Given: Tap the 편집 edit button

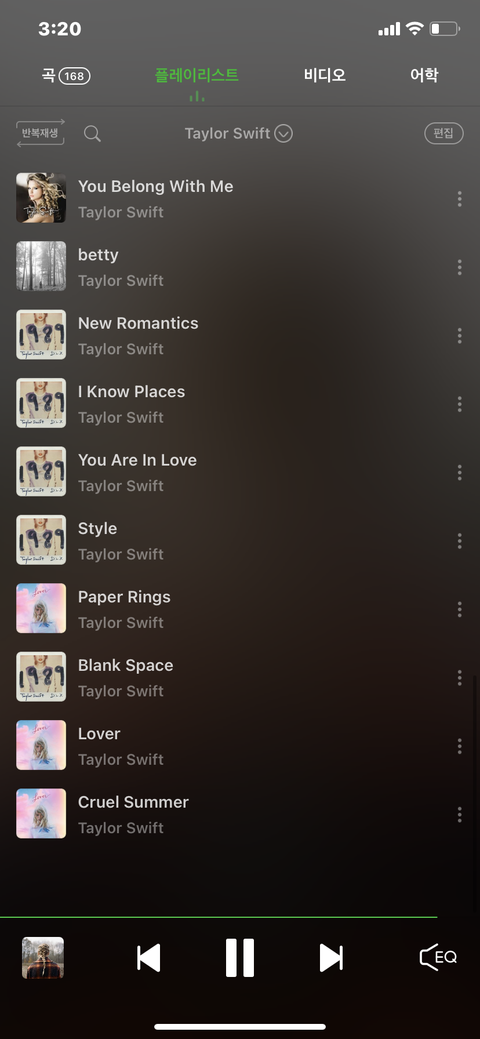Looking at the screenshot, I should 444,133.
